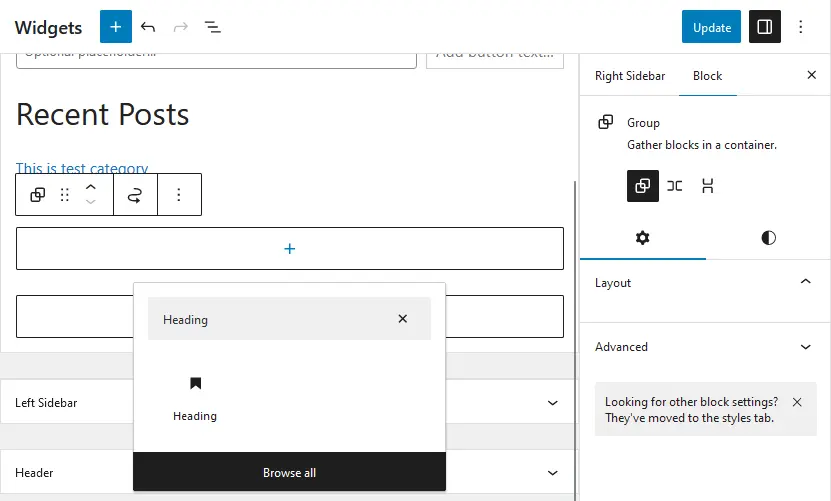Click the redo arrow icon
Viewport: 831px width, 501px height.
coord(181,27)
